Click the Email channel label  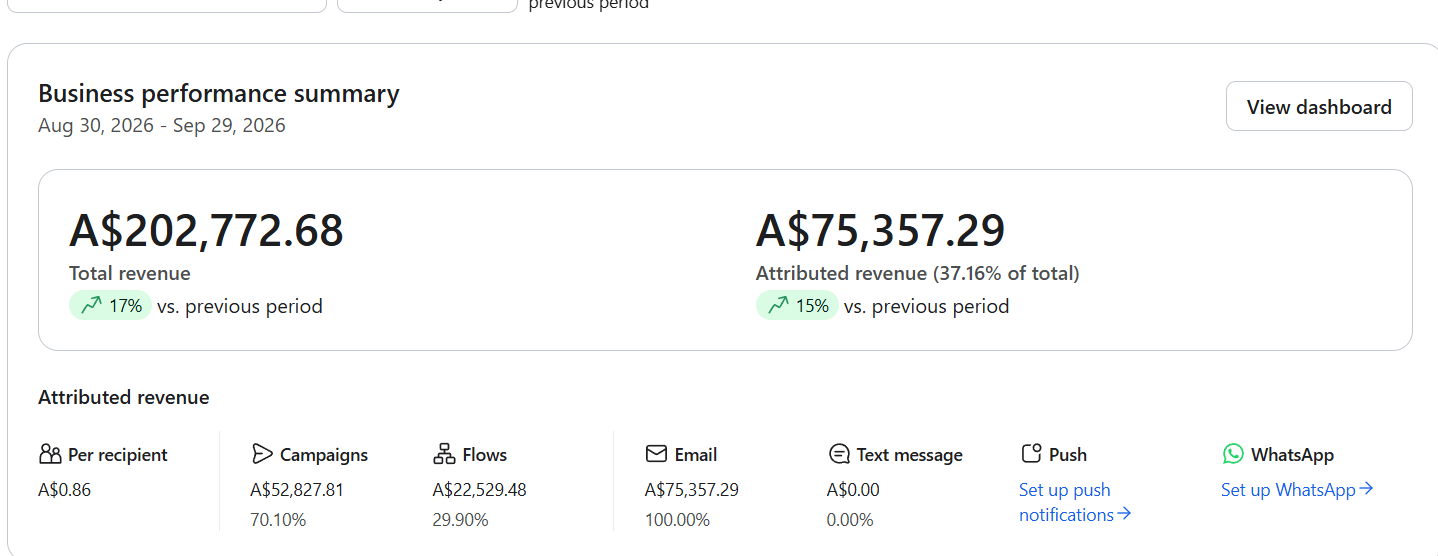tap(696, 455)
